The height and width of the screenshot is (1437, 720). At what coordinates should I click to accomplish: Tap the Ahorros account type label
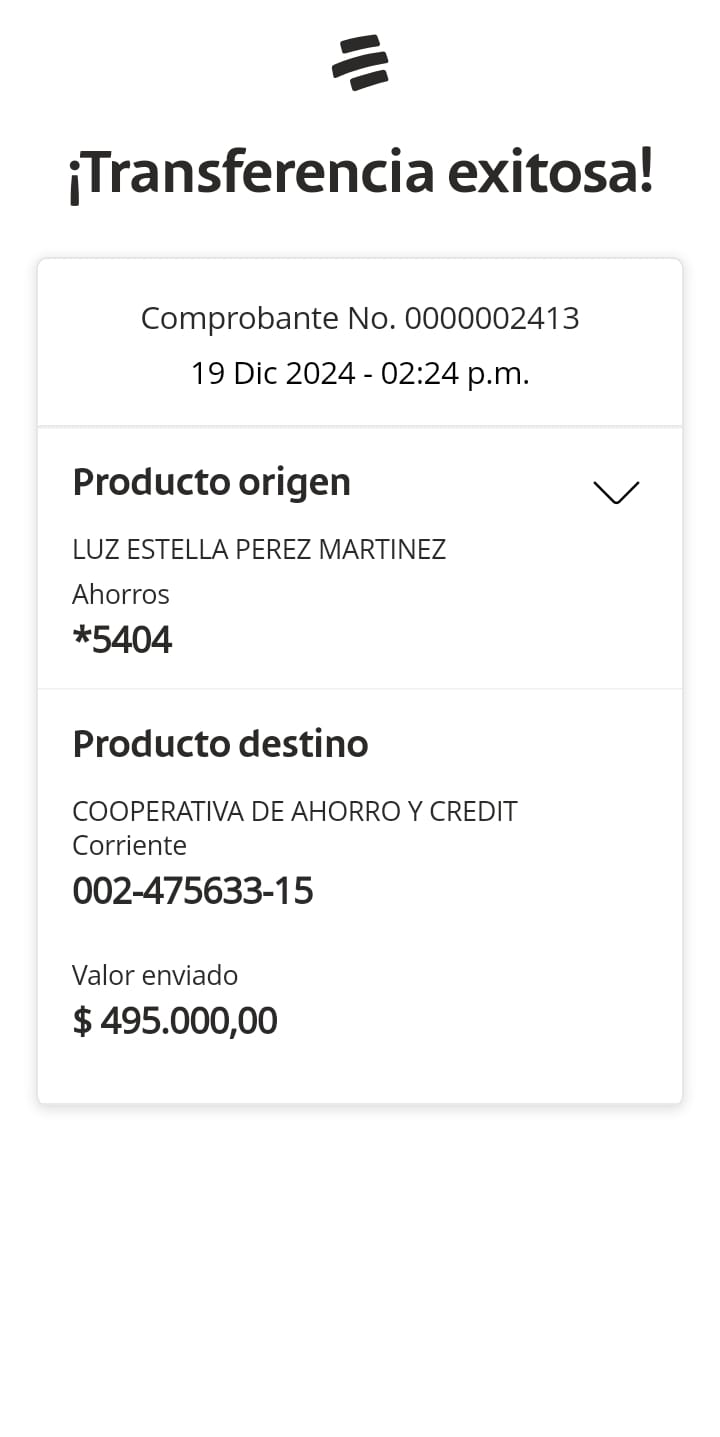121,594
